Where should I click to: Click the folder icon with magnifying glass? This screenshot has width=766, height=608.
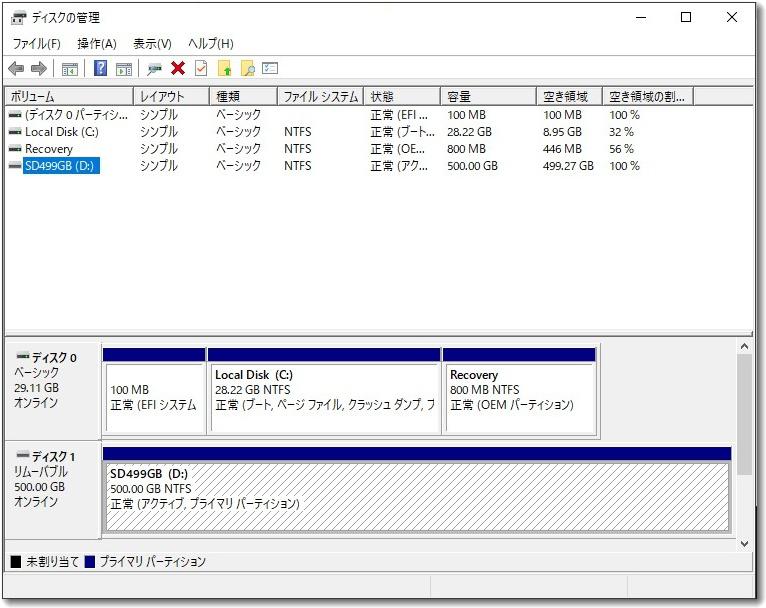coord(247,69)
